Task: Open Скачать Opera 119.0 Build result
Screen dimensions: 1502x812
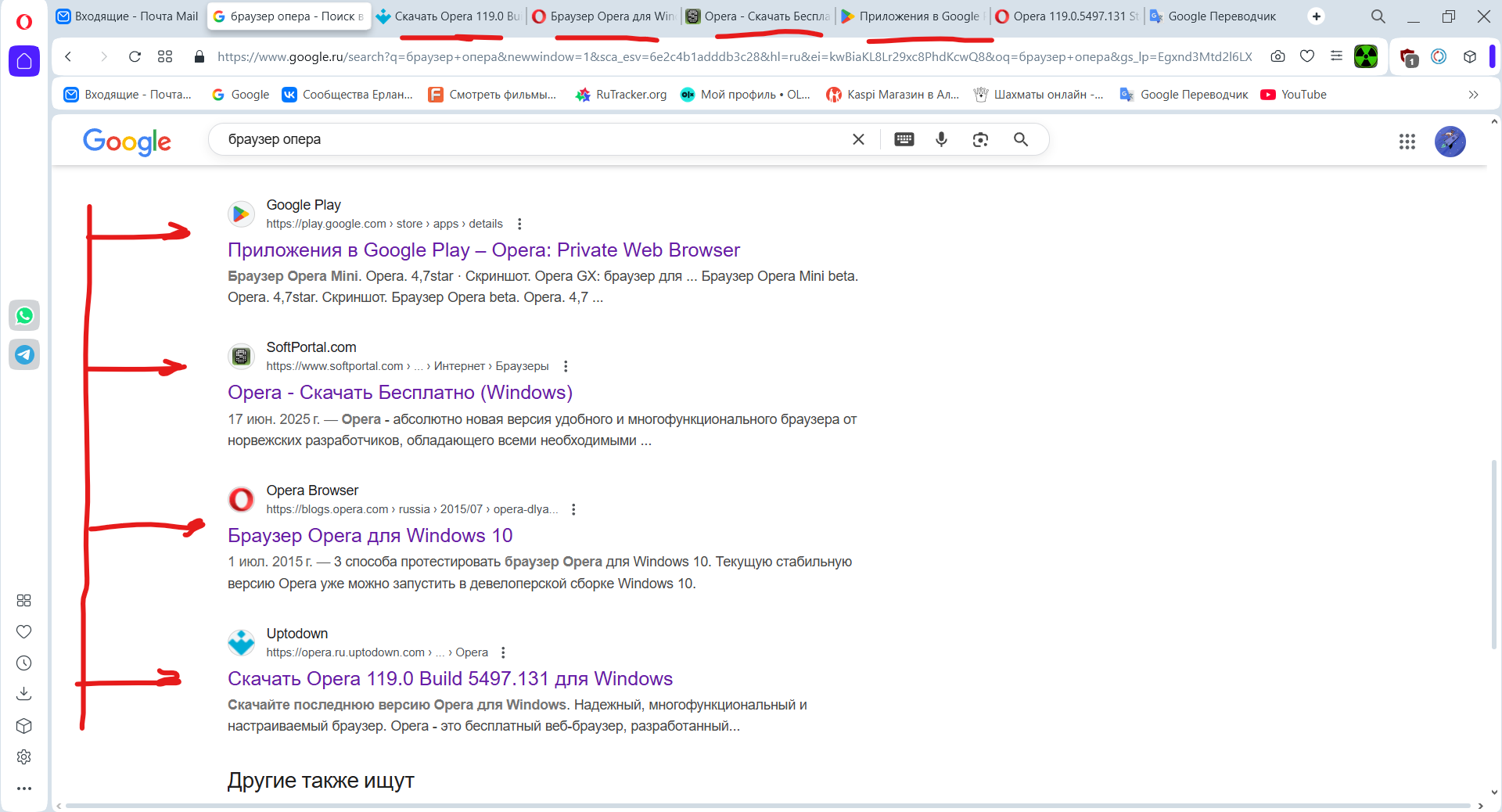Action: (450, 679)
